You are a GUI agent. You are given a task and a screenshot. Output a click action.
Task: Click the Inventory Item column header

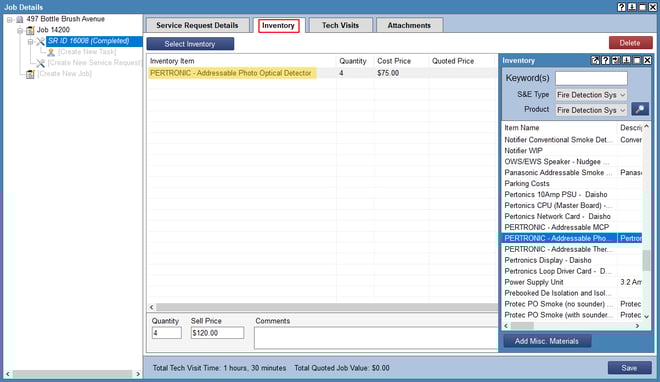(172, 61)
